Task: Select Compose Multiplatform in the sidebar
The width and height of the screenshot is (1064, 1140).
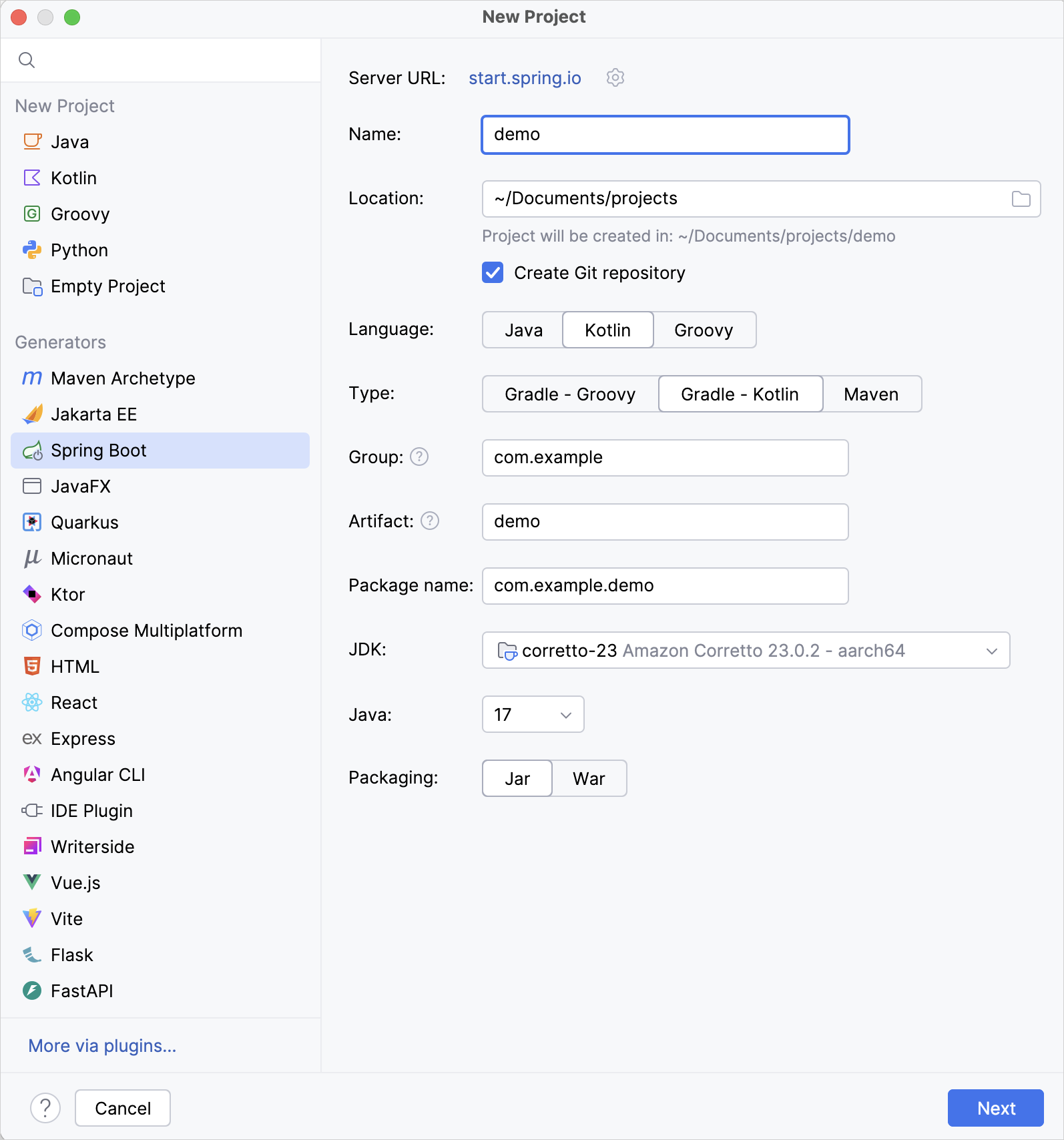Action: (x=146, y=631)
